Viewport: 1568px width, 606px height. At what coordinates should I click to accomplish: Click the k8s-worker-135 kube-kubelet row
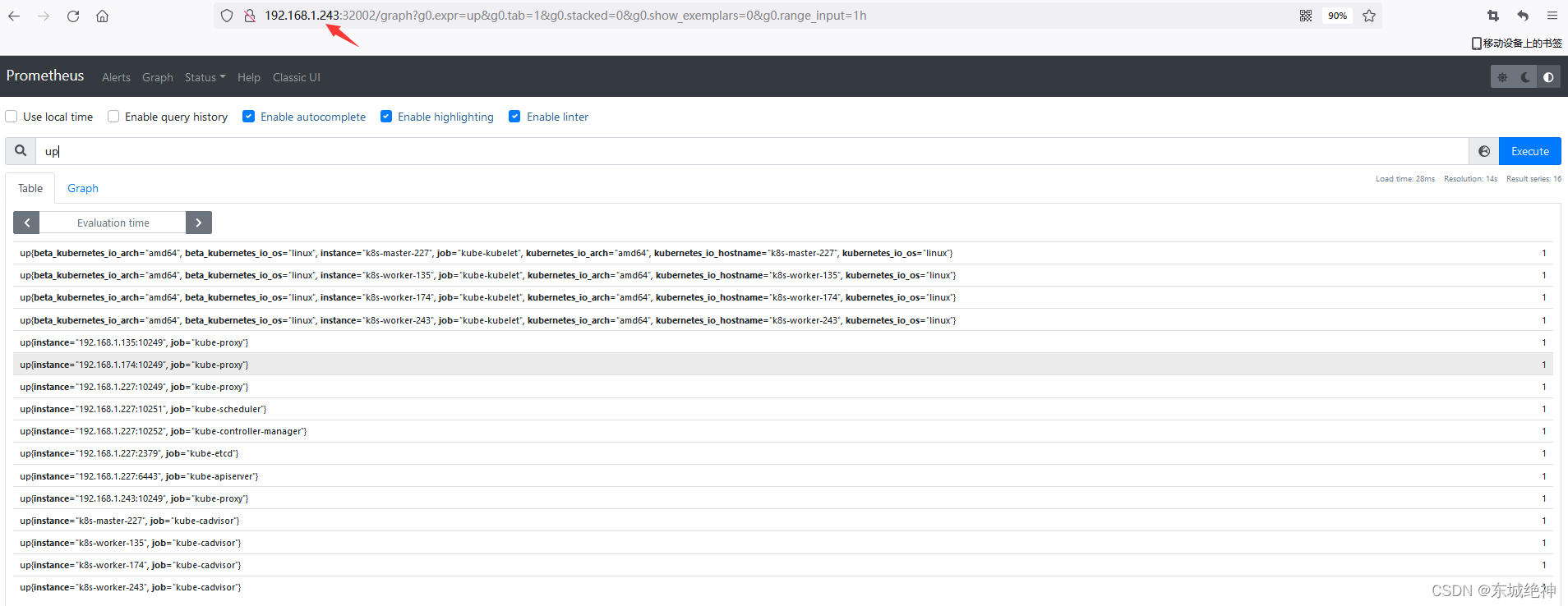click(x=783, y=275)
